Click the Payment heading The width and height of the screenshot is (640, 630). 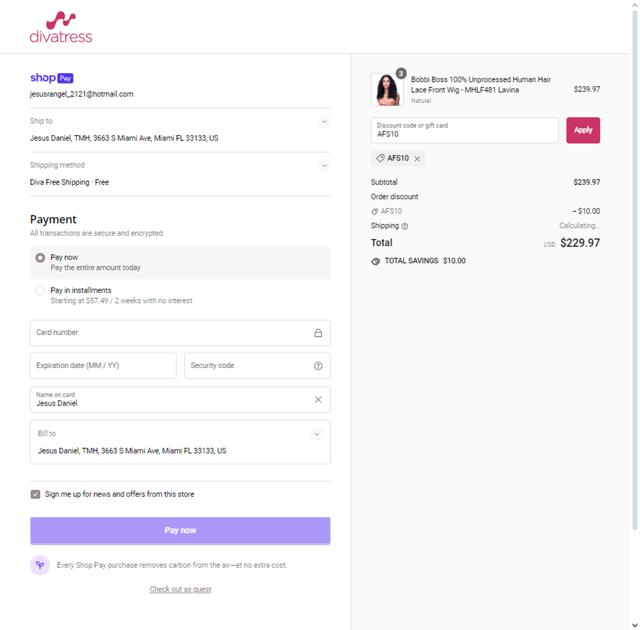tap(53, 220)
